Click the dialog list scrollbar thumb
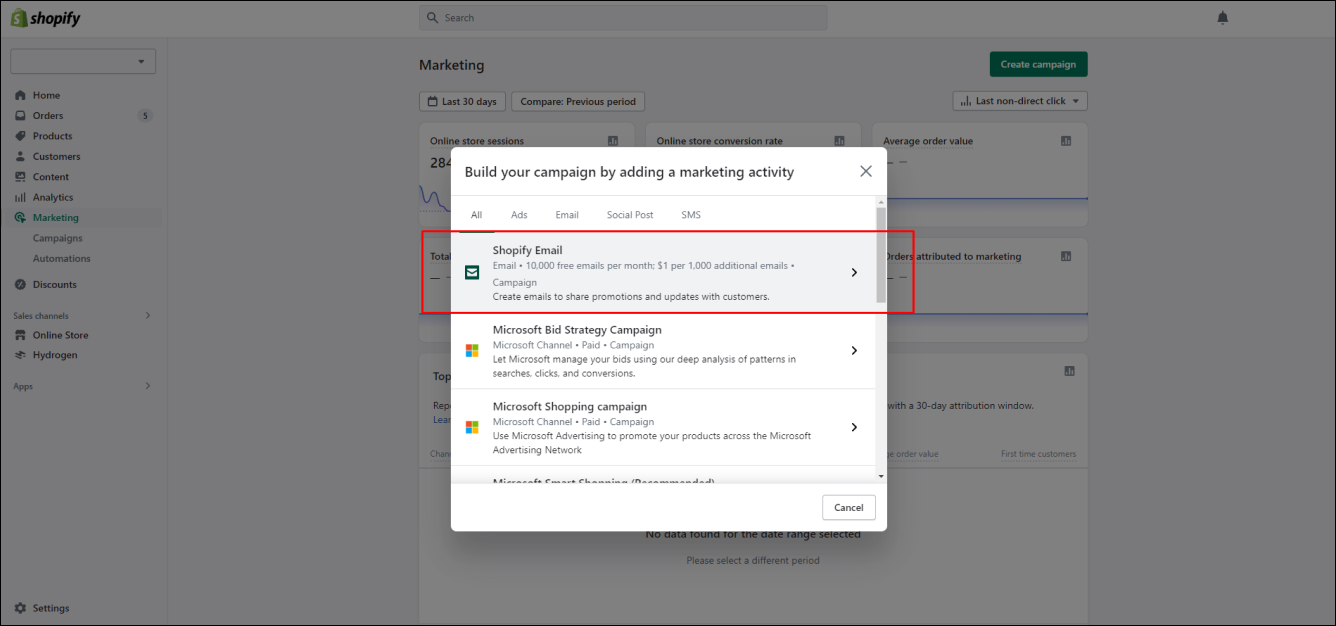The width and height of the screenshot is (1336, 626). (x=881, y=255)
